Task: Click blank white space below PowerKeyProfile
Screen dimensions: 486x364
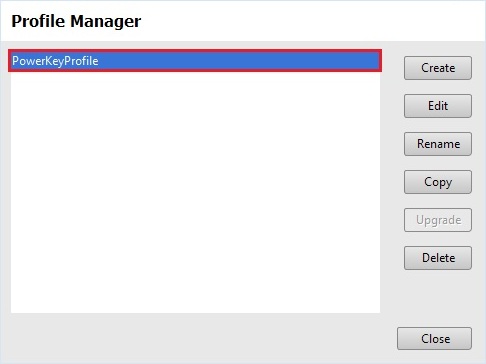Action: (195, 192)
